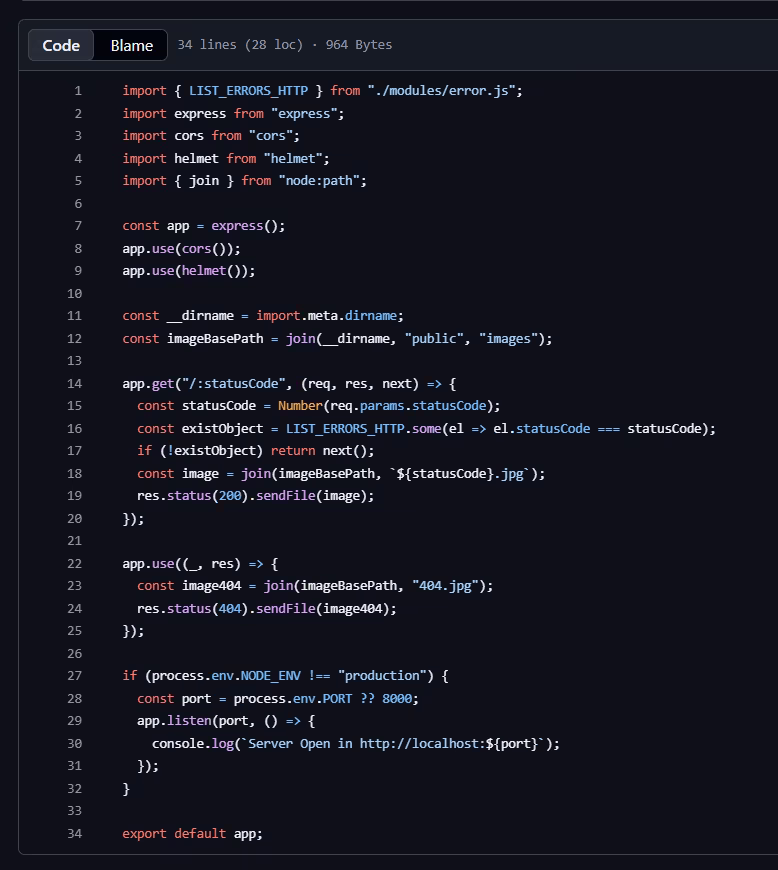Click line number 3
The image size is (778, 870).
(x=78, y=135)
